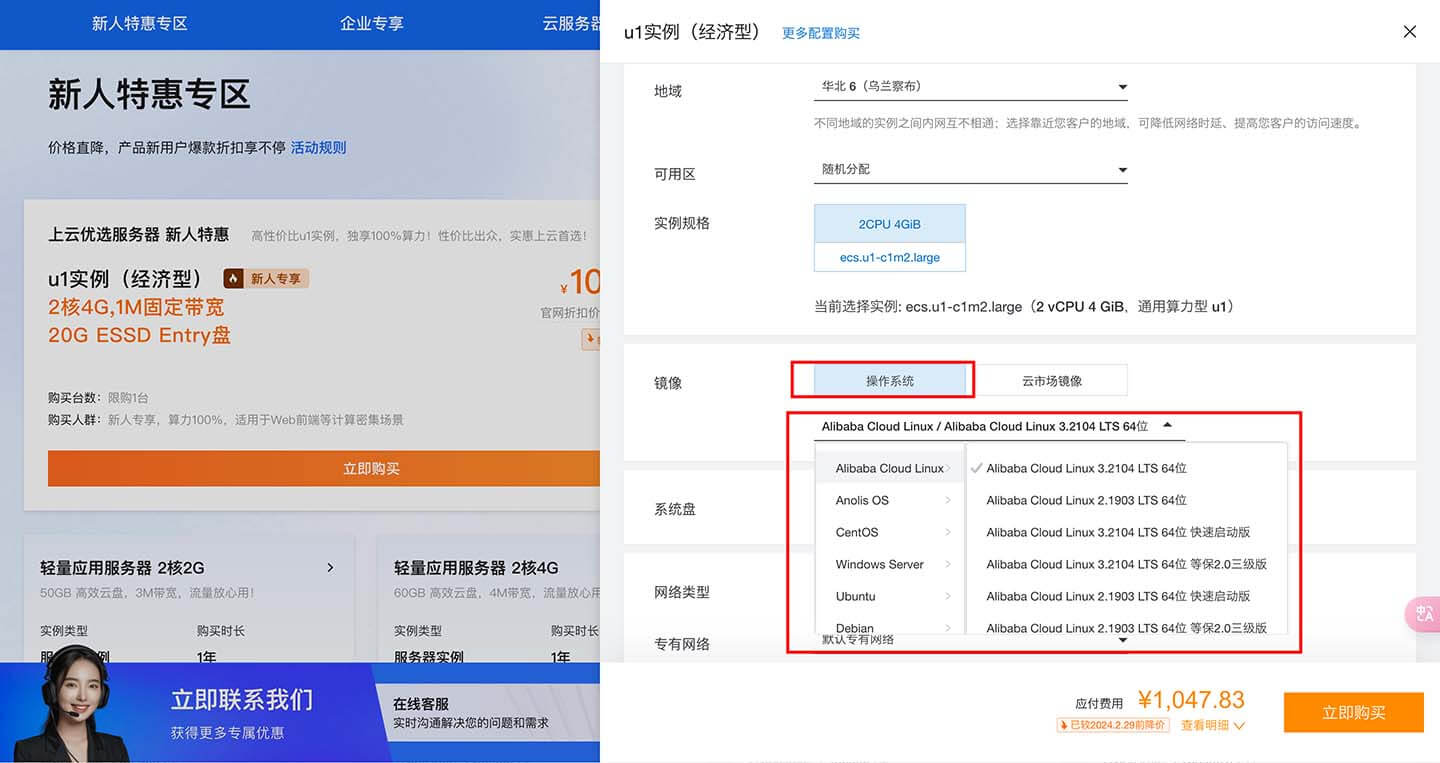Click the 已较2024.2.29前降价 price tag
The image size is (1440, 763).
(x=1112, y=725)
